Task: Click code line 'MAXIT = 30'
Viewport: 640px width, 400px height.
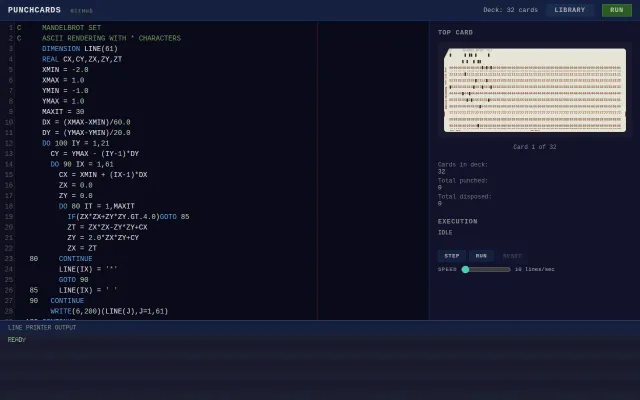Action: click(x=63, y=112)
